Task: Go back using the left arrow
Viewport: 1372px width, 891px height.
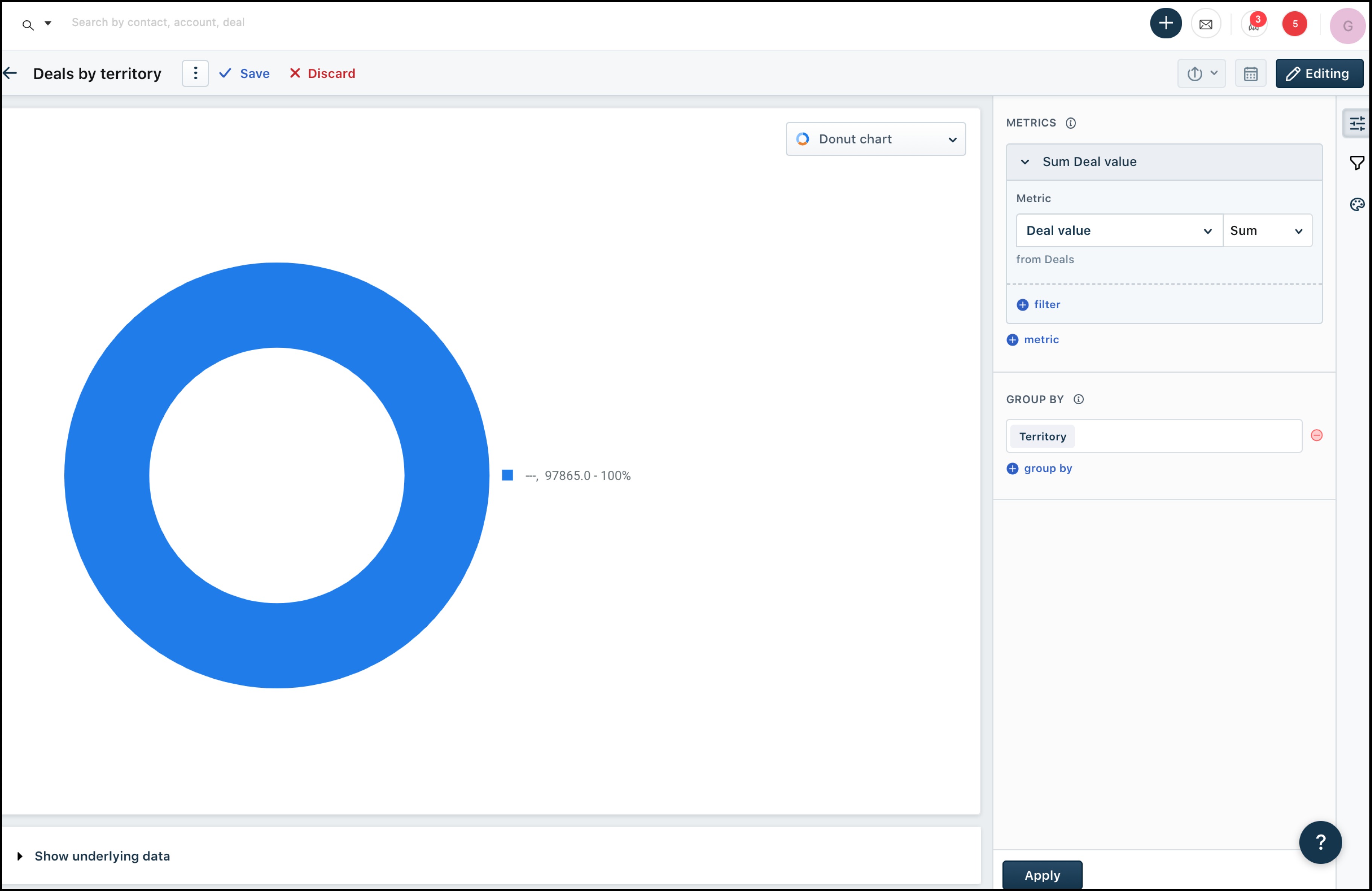Action: pyautogui.click(x=11, y=73)
